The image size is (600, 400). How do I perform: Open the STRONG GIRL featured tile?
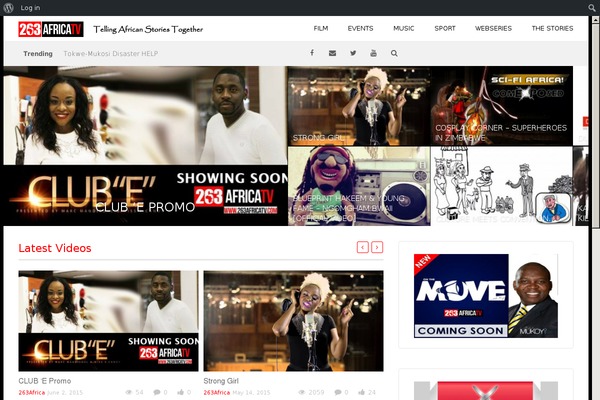pos(359,106)
